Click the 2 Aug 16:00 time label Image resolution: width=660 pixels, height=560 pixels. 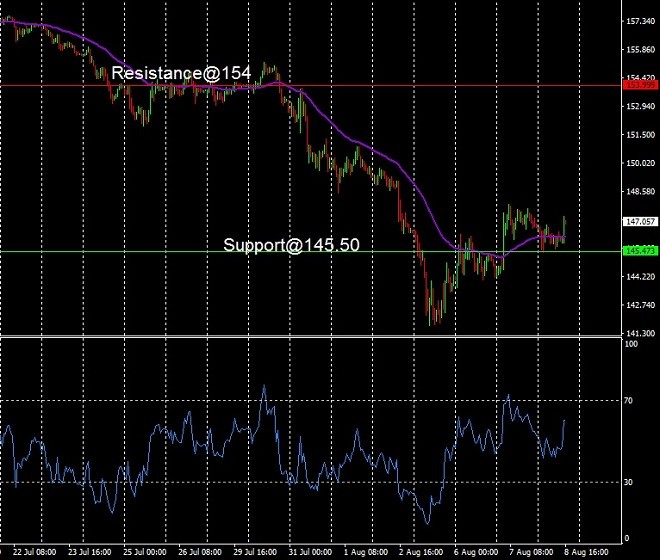coord(421,552)
